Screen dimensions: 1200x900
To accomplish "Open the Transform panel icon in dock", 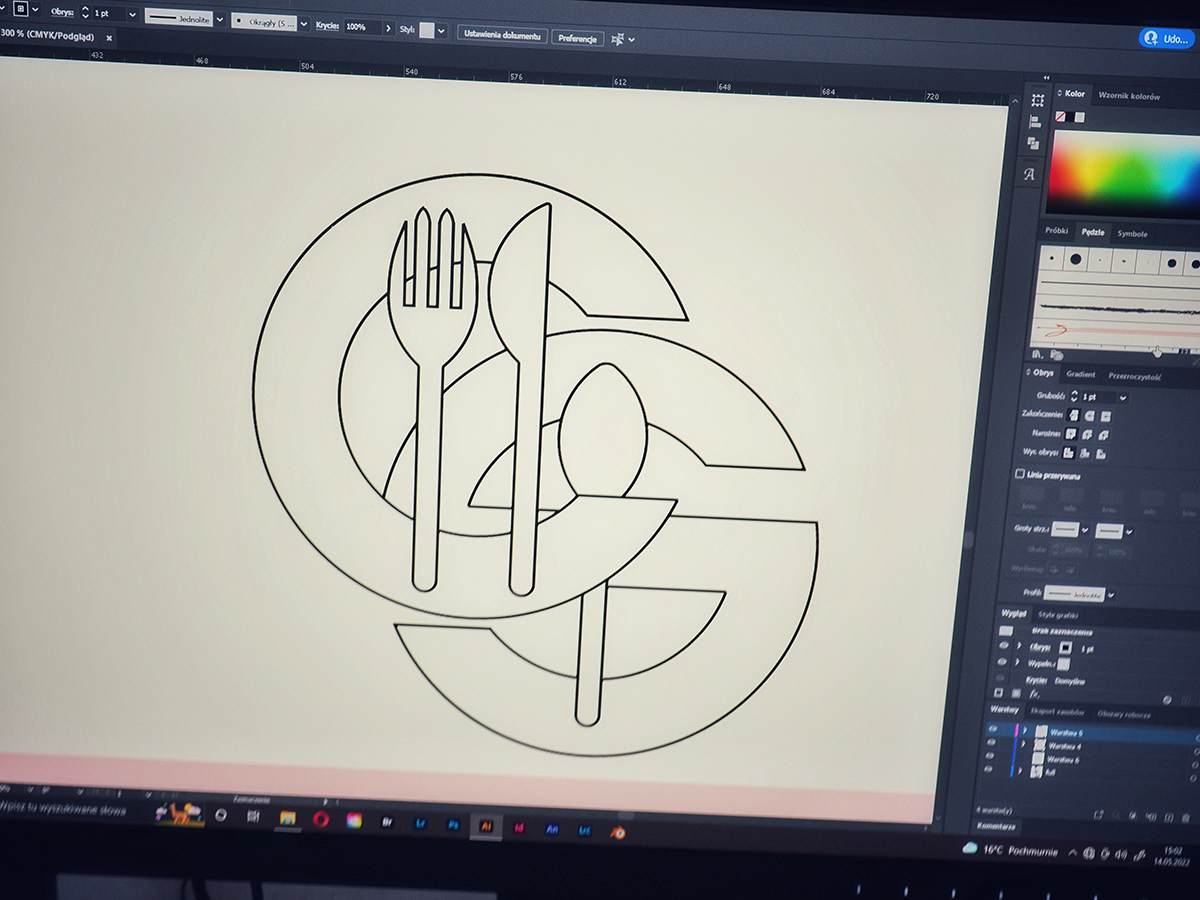I will (1038, 100).
